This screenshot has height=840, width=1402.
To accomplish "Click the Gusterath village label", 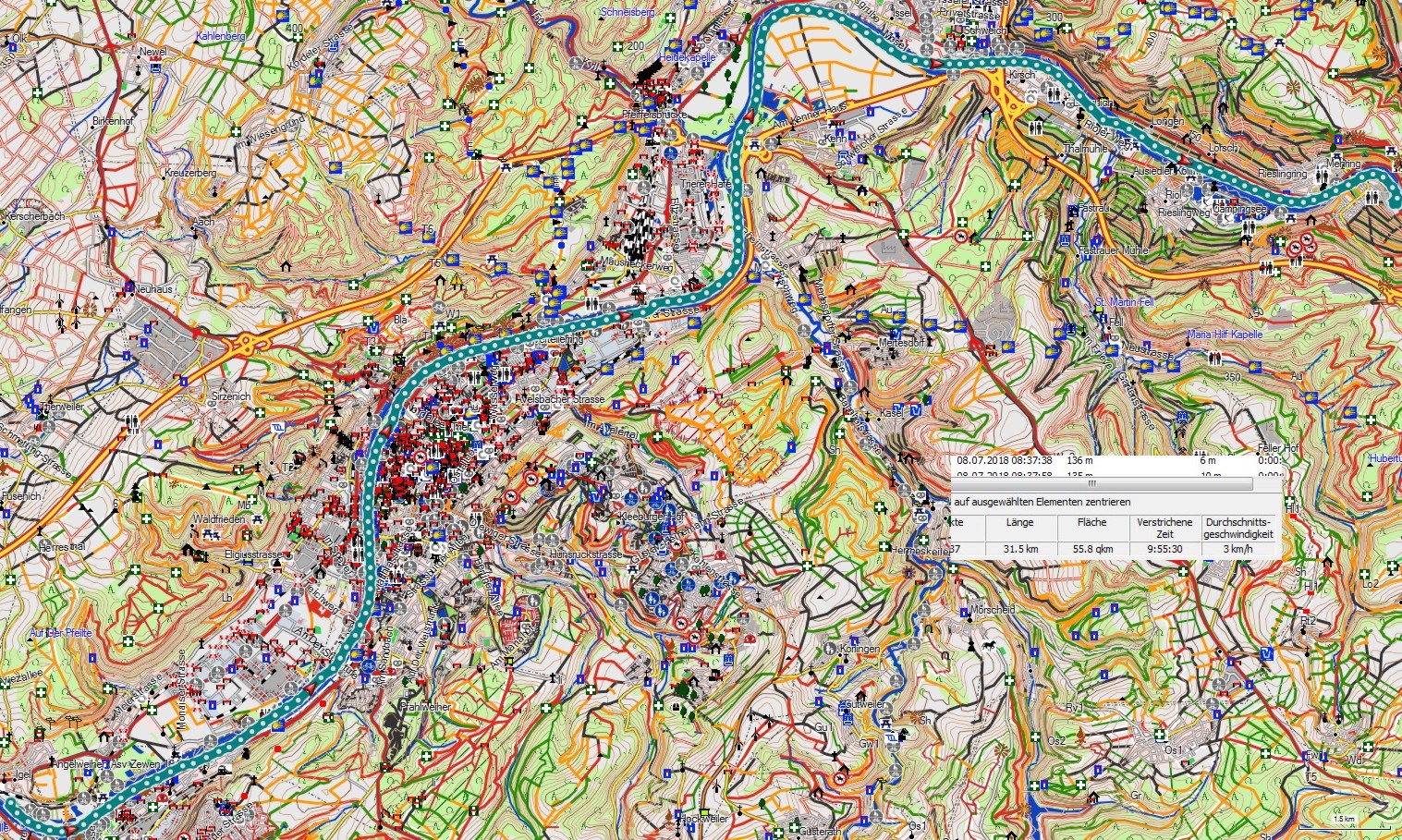I will (x=820, y=833).
